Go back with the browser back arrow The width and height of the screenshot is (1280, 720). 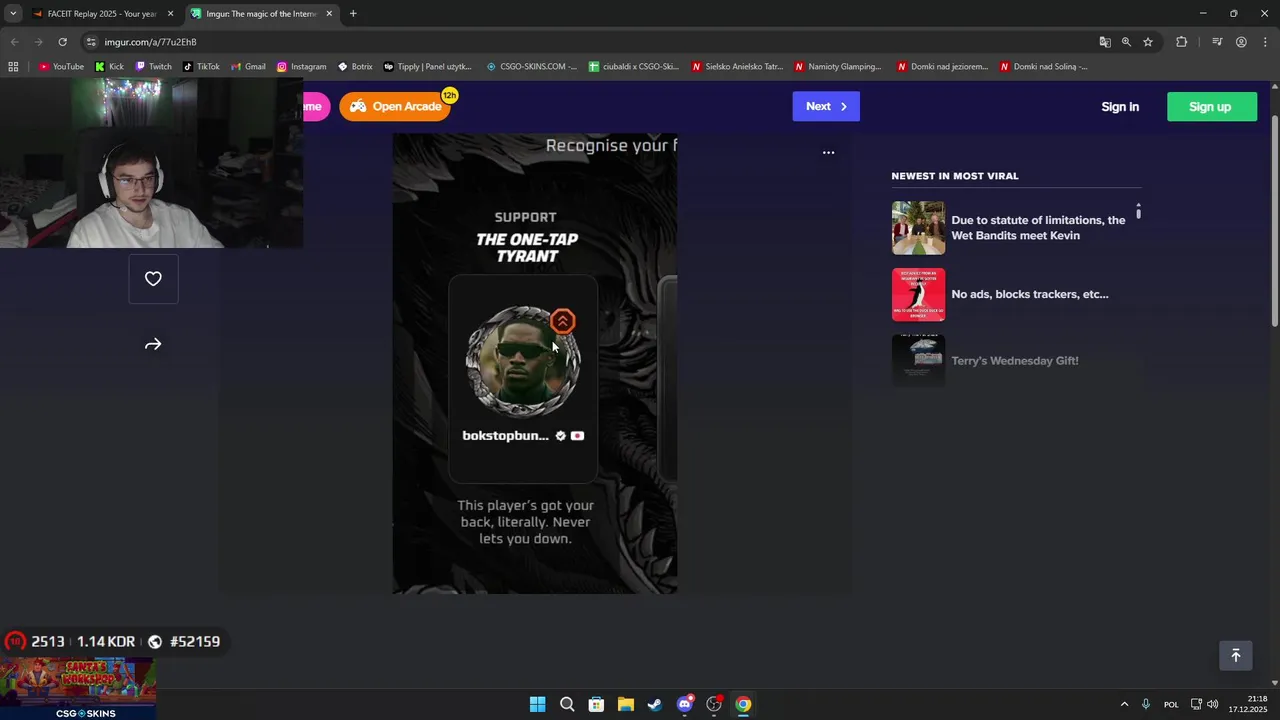click(14, 42)
